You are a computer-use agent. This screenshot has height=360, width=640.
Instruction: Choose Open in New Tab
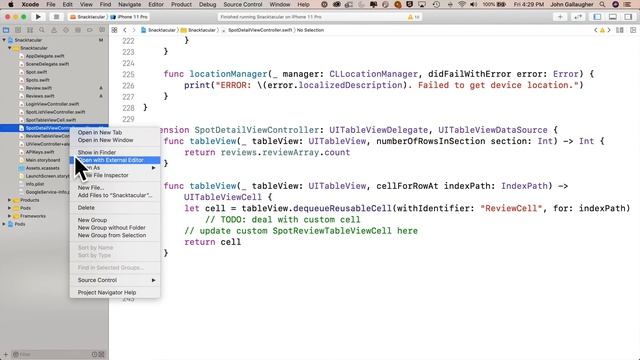pyautogui.click(x=115, y=132)
